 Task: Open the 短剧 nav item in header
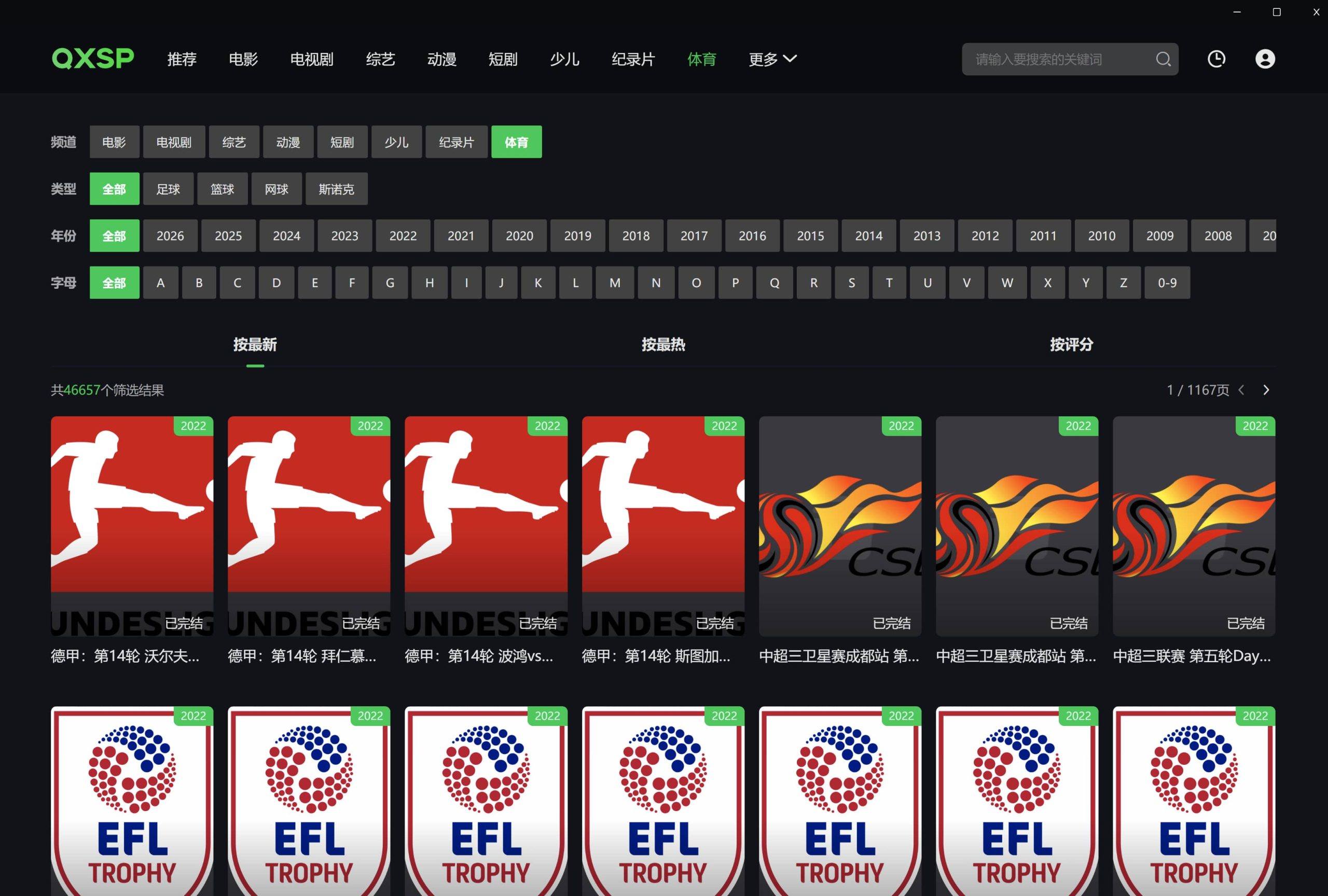(x=503, y=59)
